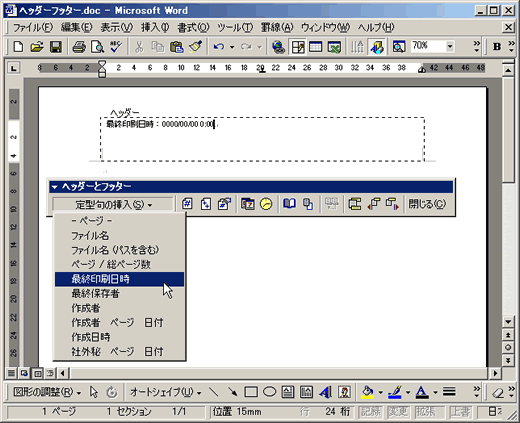
Task: Select the Format Painter brush icon
Action: (196, 47)
